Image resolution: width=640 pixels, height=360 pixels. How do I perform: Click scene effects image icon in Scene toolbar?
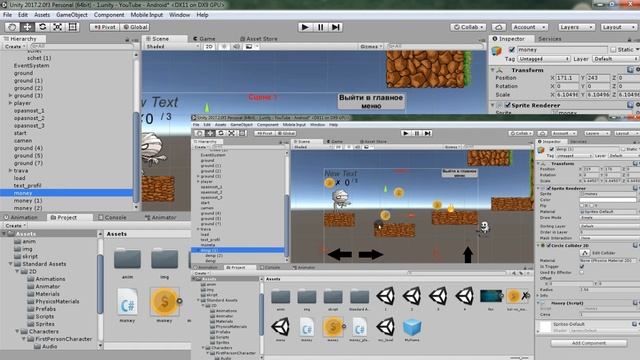click(x=249, y=47)
